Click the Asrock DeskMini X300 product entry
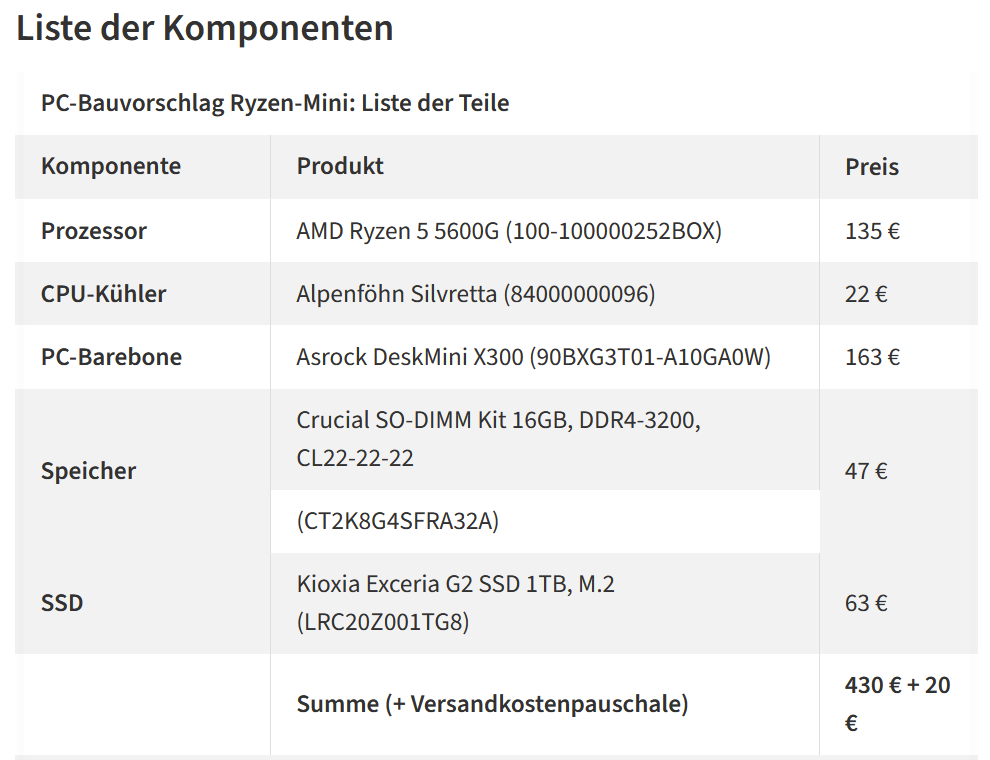Screen dimensions: 990x760 [534, 357]
